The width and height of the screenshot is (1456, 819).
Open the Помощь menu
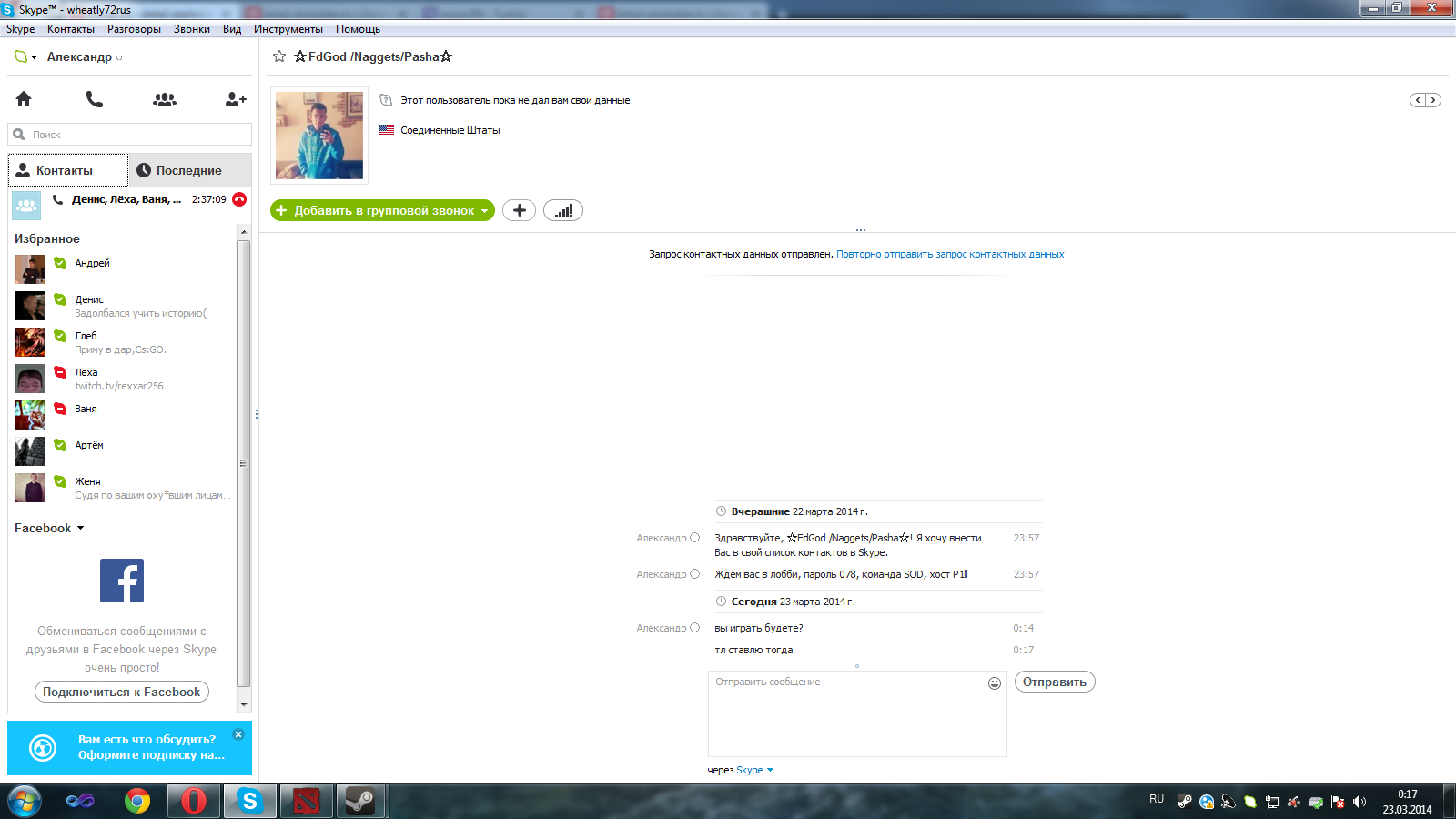click(358, 29)
